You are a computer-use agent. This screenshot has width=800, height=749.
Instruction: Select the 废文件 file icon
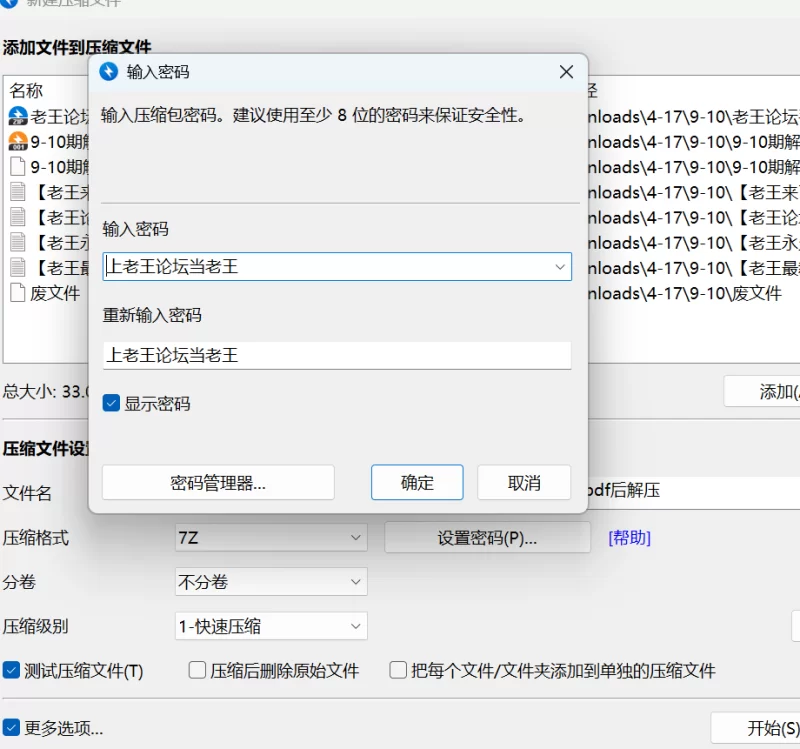point(18,292)
